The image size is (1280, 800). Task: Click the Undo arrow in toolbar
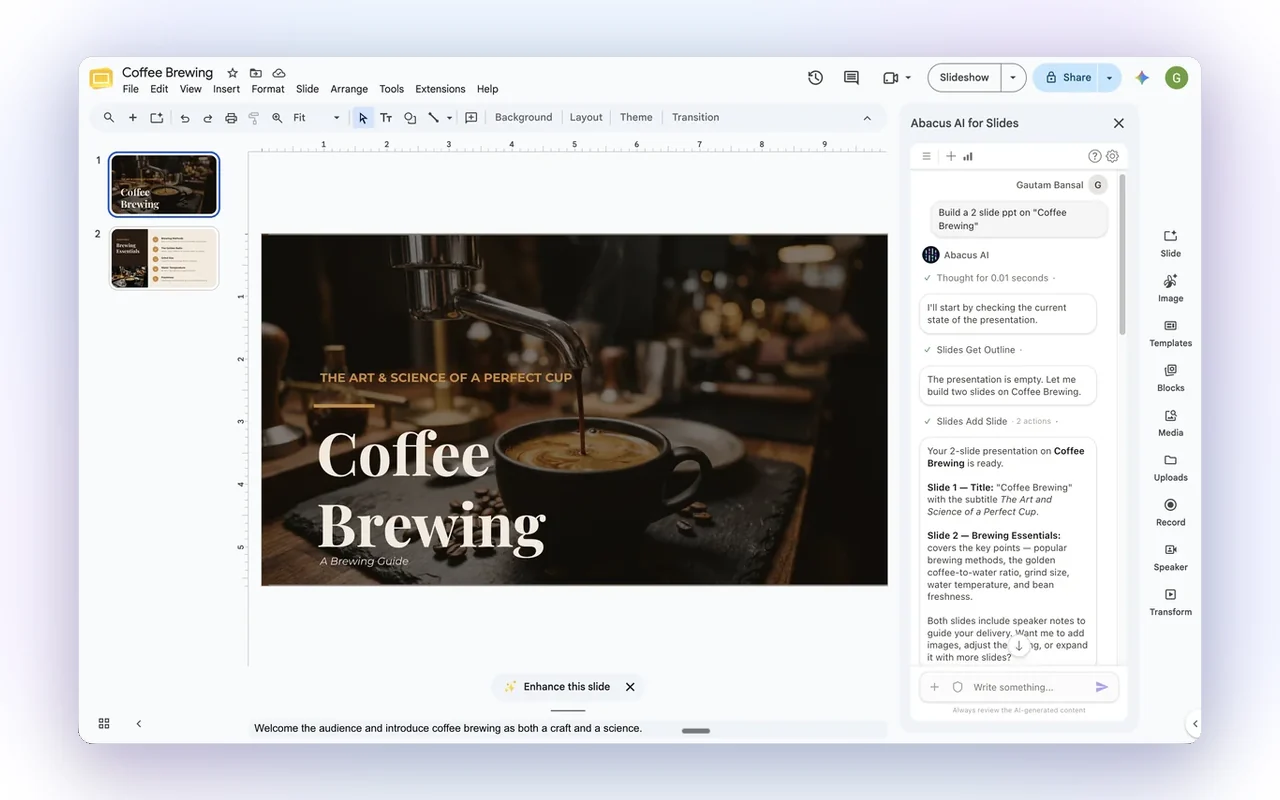185,118
